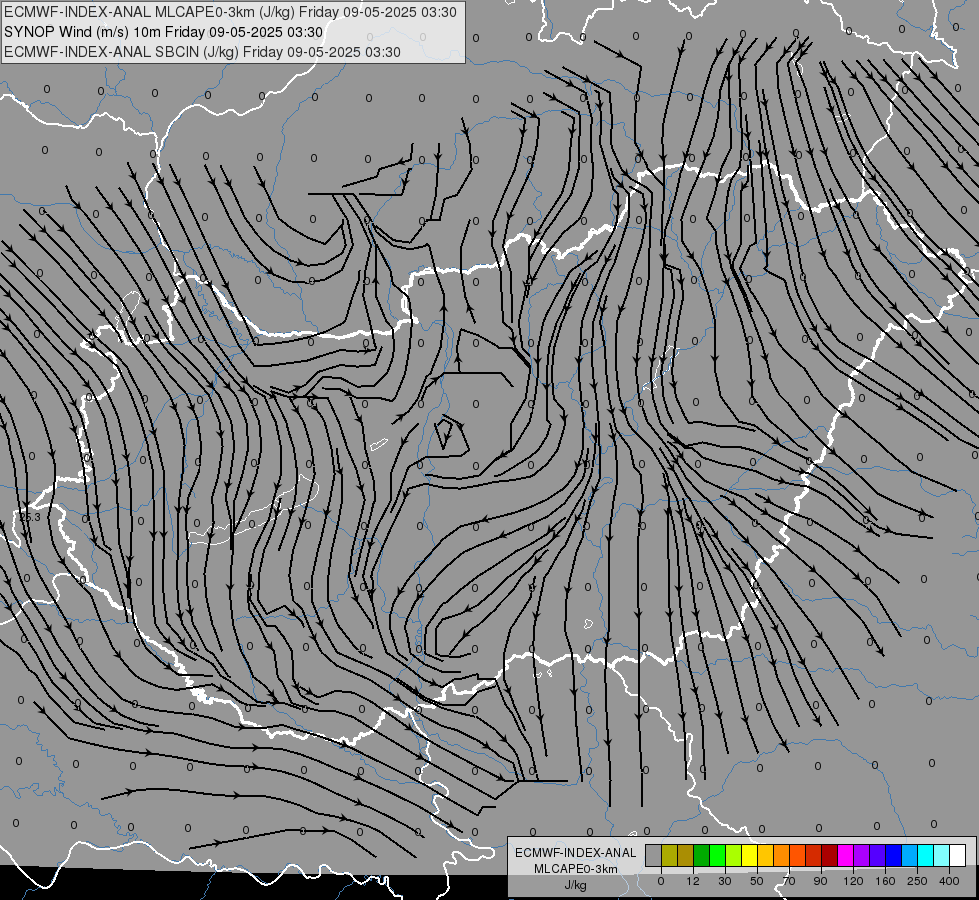Select the pale cyan swatch before white
The height and width of the screenshot is (900, 979).
(941, 855)
